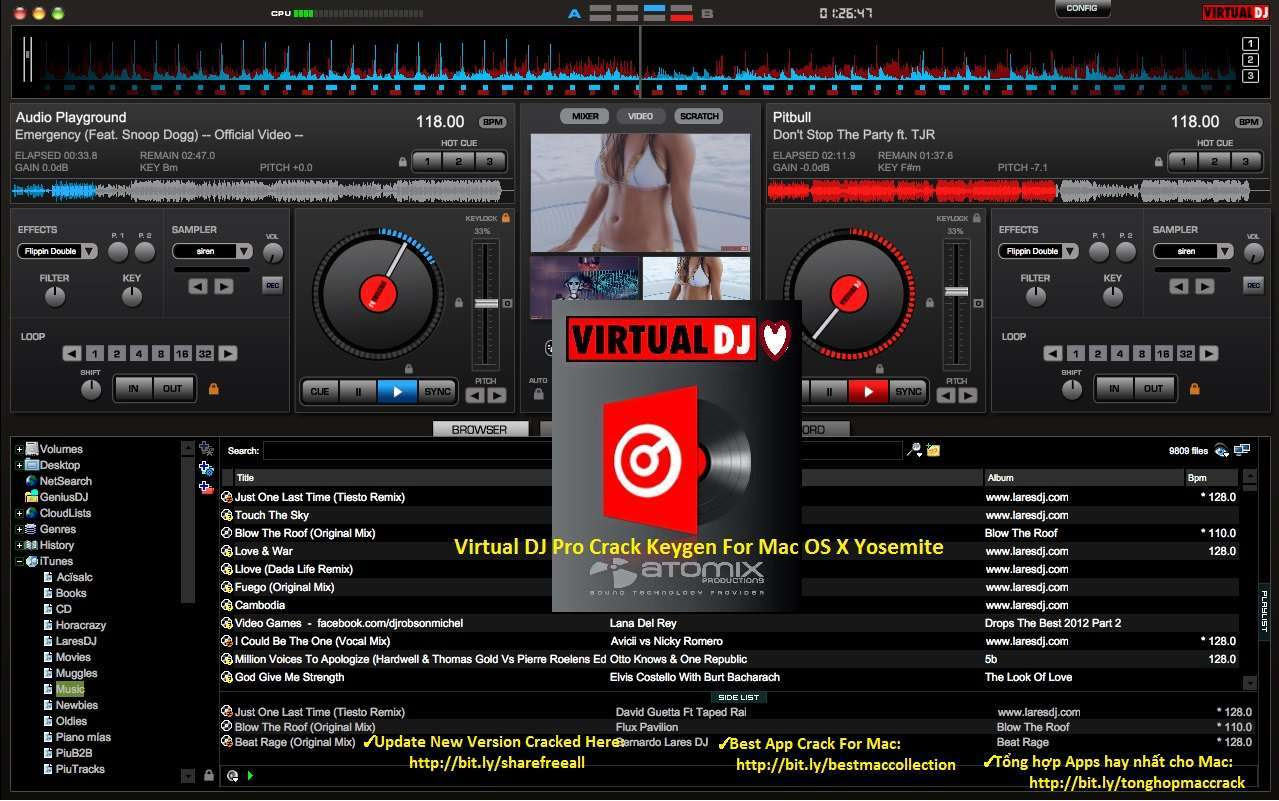This screenshot has height=801, width=1279.
Task: Expand the CloudLists tree node
Action: pyautogui.click(x=19, y=513)
